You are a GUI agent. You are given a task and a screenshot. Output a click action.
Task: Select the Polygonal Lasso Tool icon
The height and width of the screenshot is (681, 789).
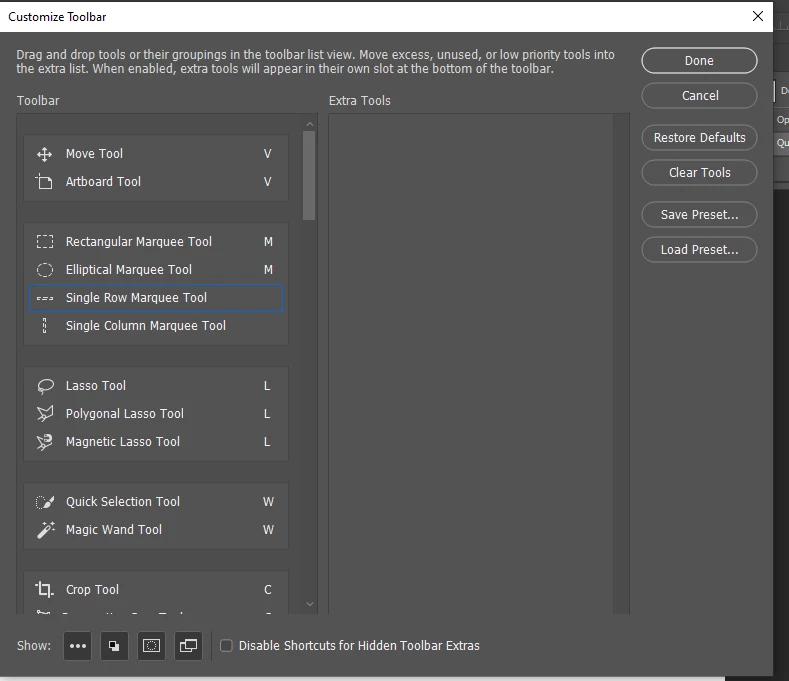click(x=45, y=414)
